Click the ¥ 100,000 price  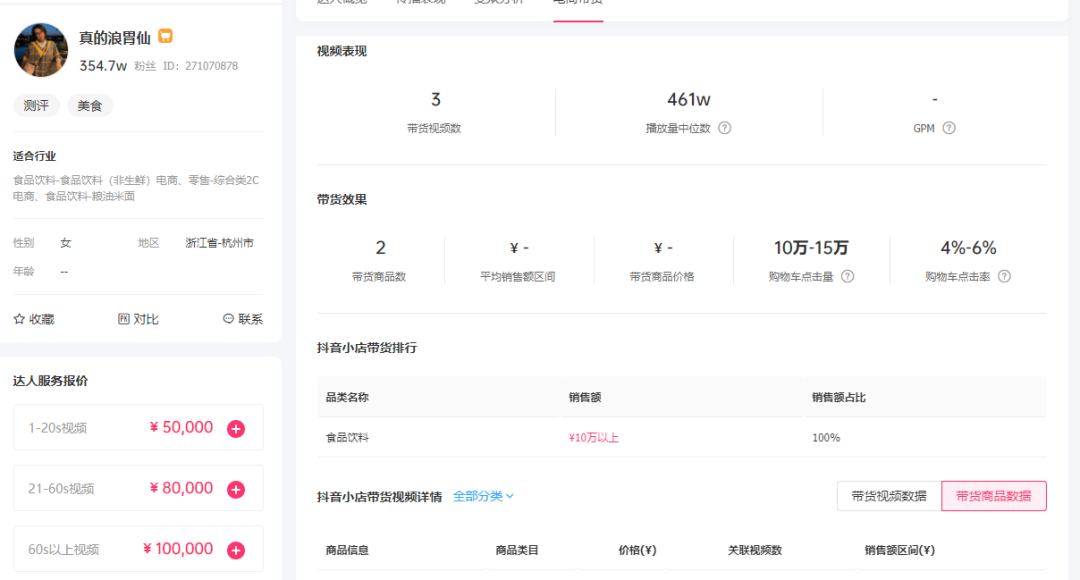(x=178, y=548)
